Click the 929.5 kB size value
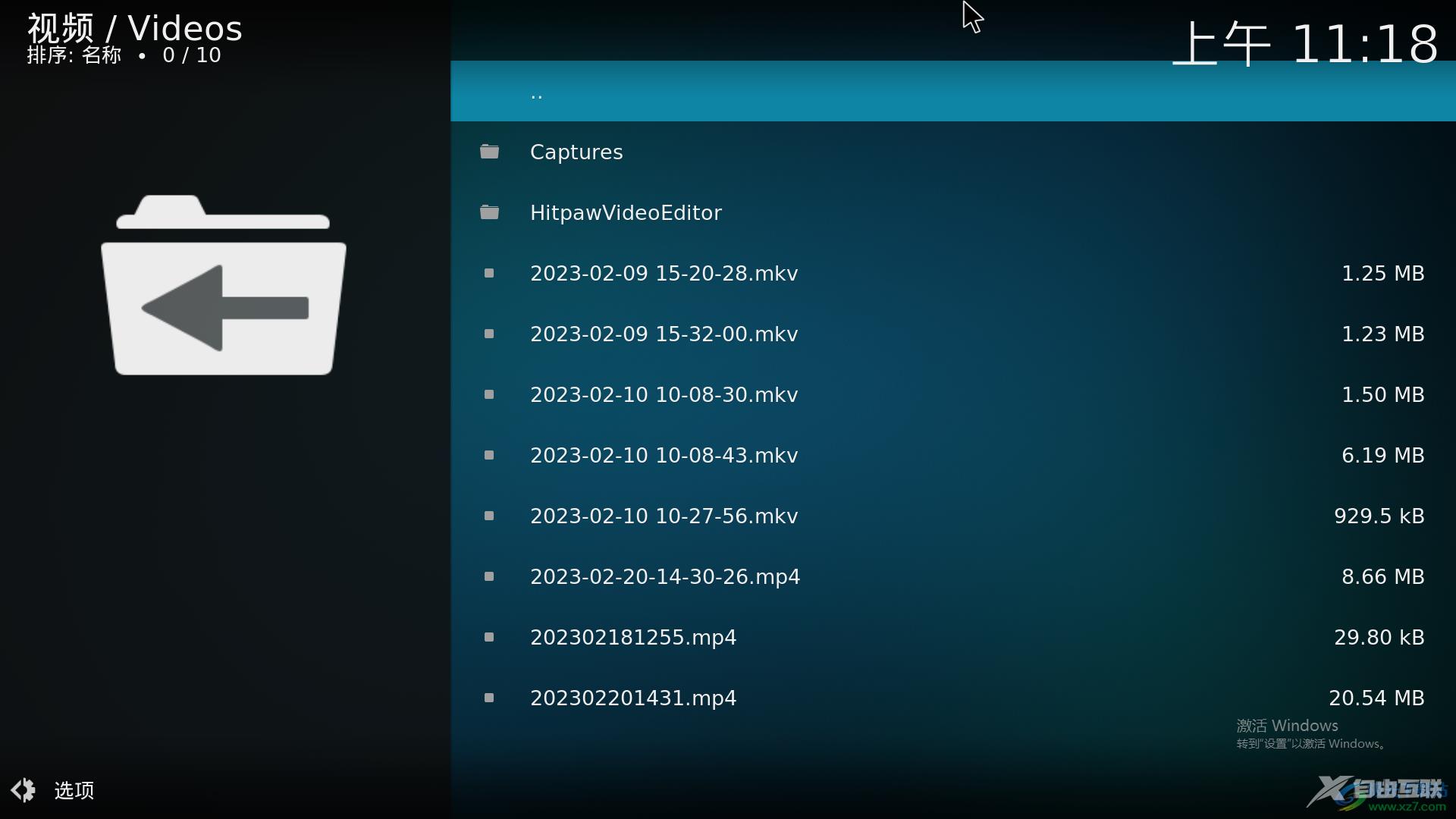Image resolution: width=1456 pixels, height=819 pixels. coord(1379,516)
